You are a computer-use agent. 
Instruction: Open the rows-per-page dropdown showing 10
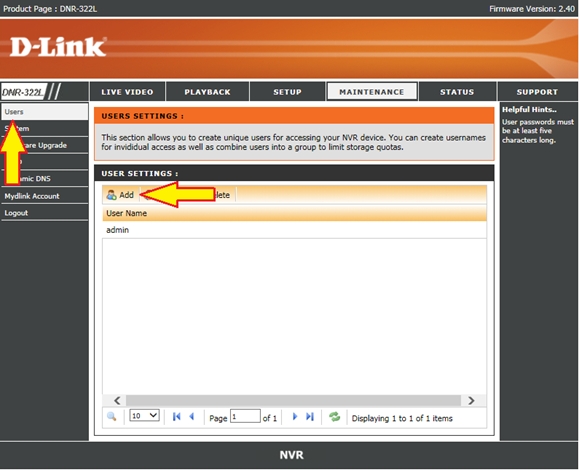click(144, 416)
